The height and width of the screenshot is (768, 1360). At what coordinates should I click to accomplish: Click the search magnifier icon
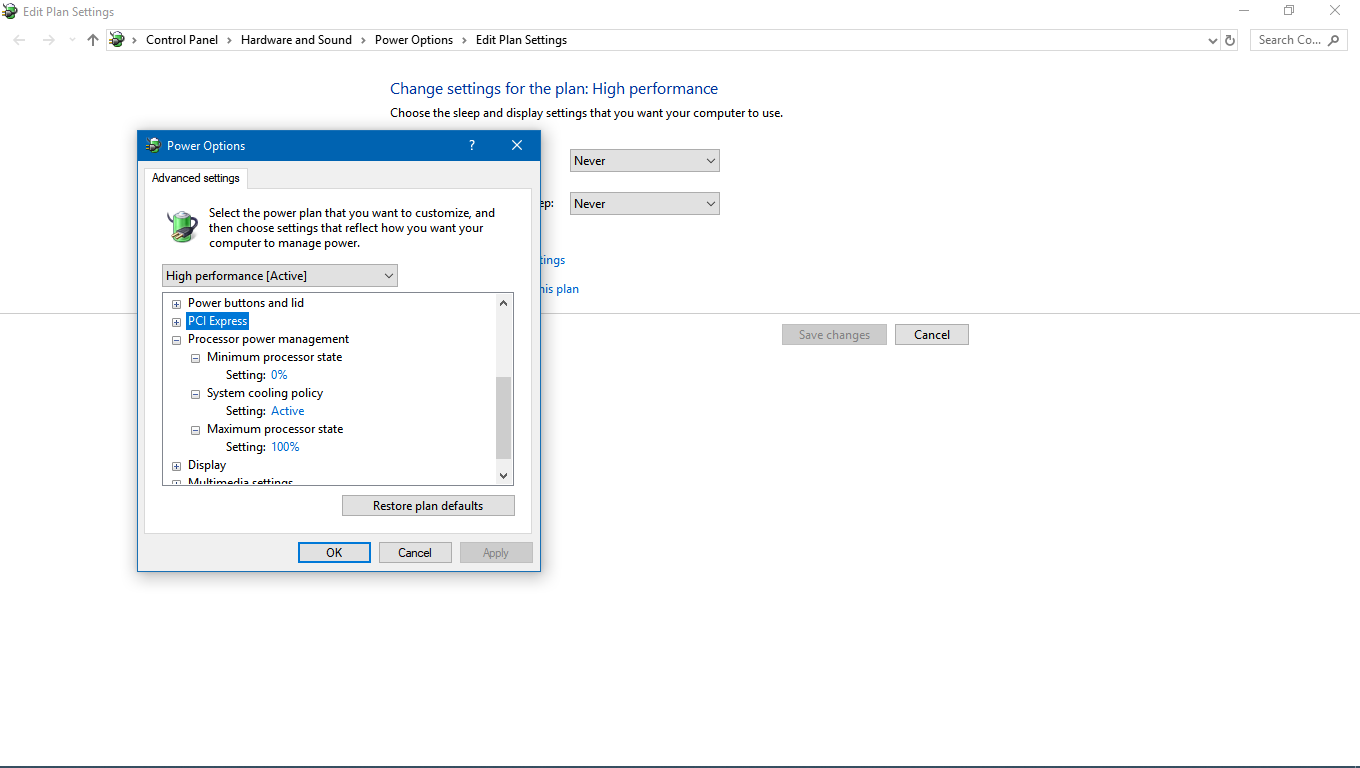pos(1334,40)
